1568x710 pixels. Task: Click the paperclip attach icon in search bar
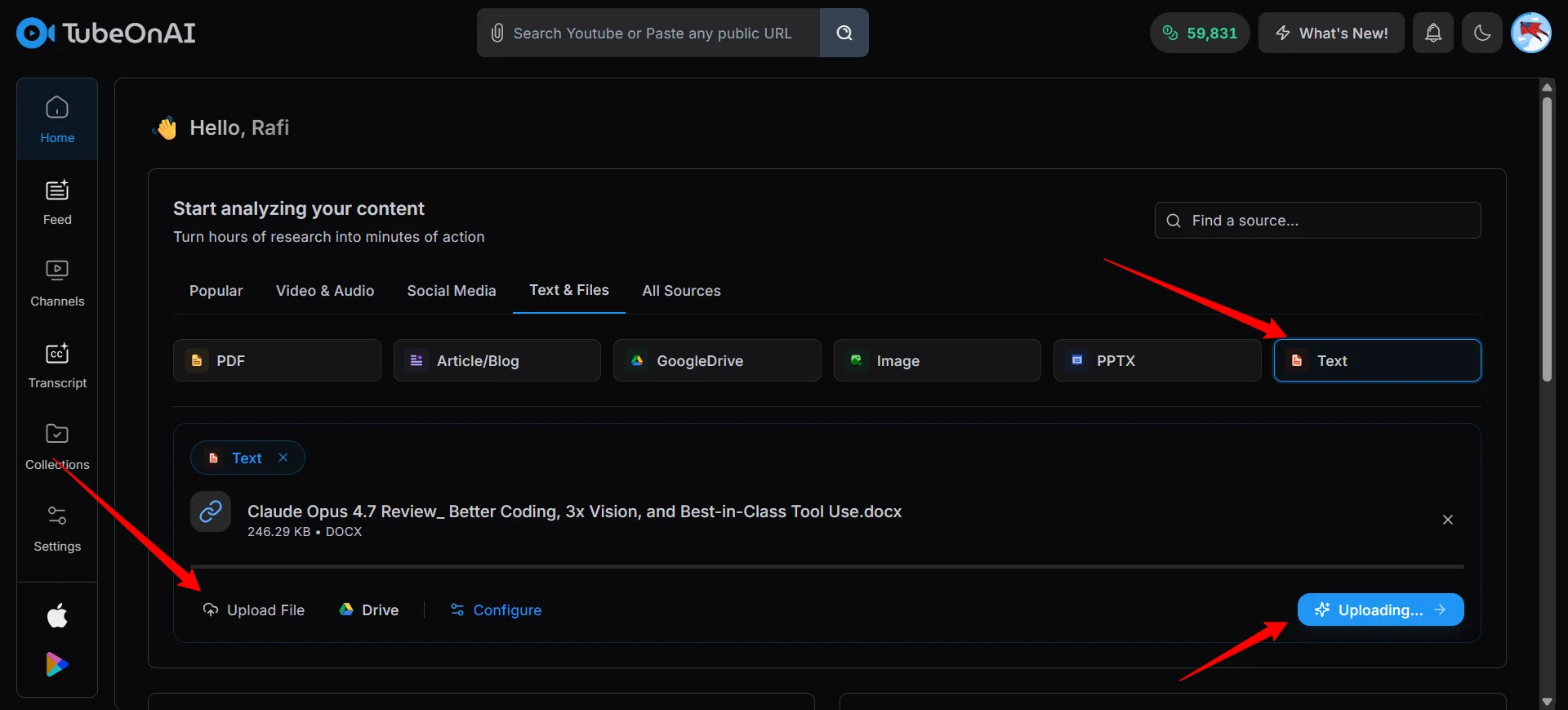[497, 33]
